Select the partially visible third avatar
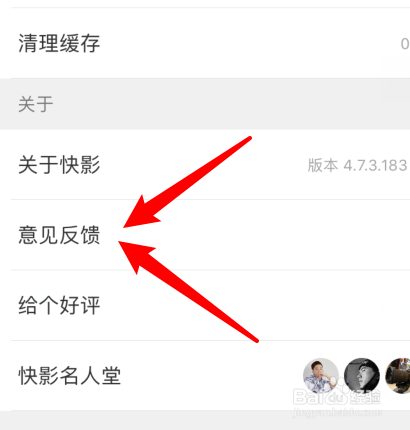Viewport: 410px width, 430px height. [398, 376]
